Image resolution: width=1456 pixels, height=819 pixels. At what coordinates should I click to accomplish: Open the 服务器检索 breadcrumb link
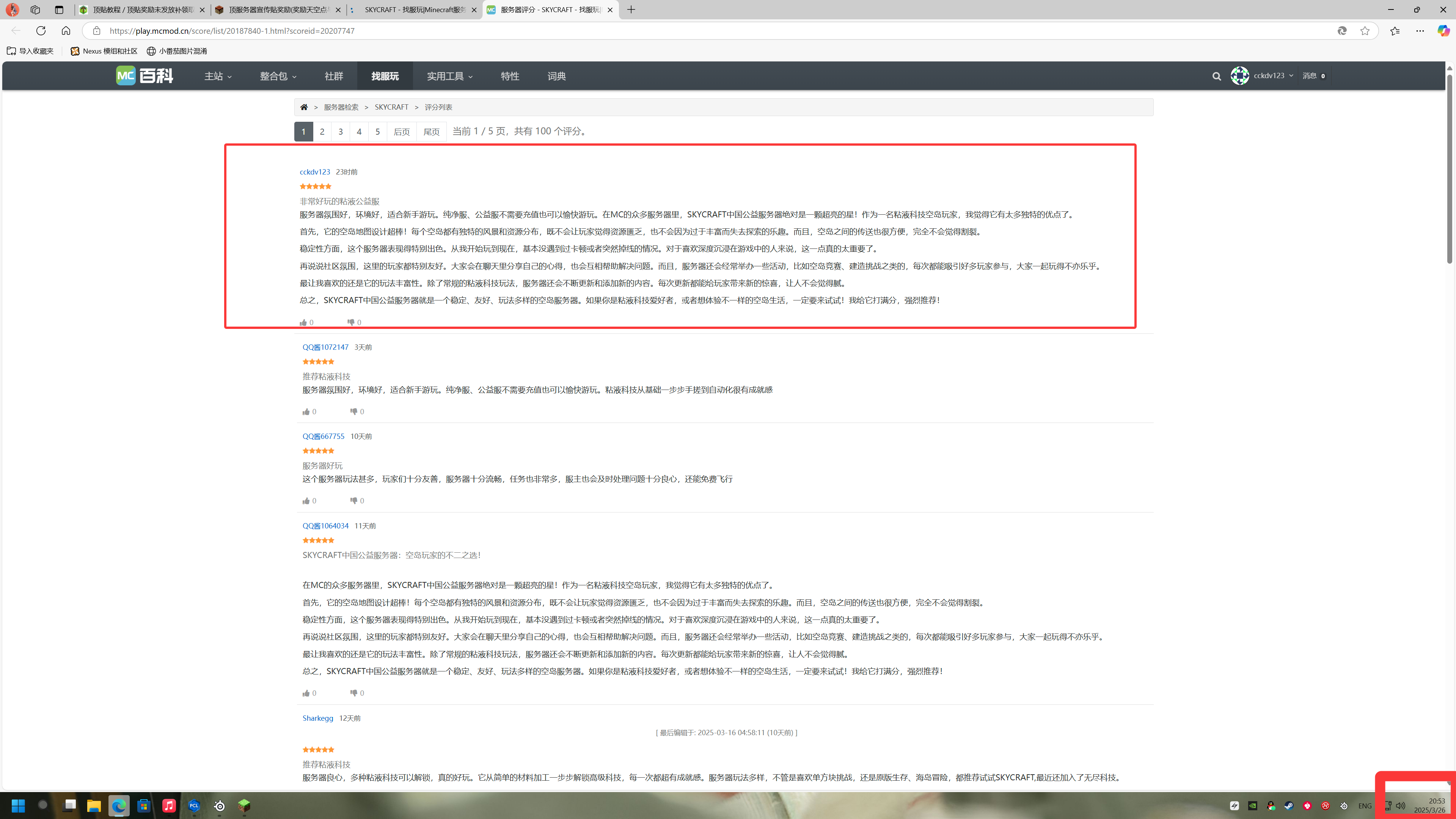click(x=341, y=107)
